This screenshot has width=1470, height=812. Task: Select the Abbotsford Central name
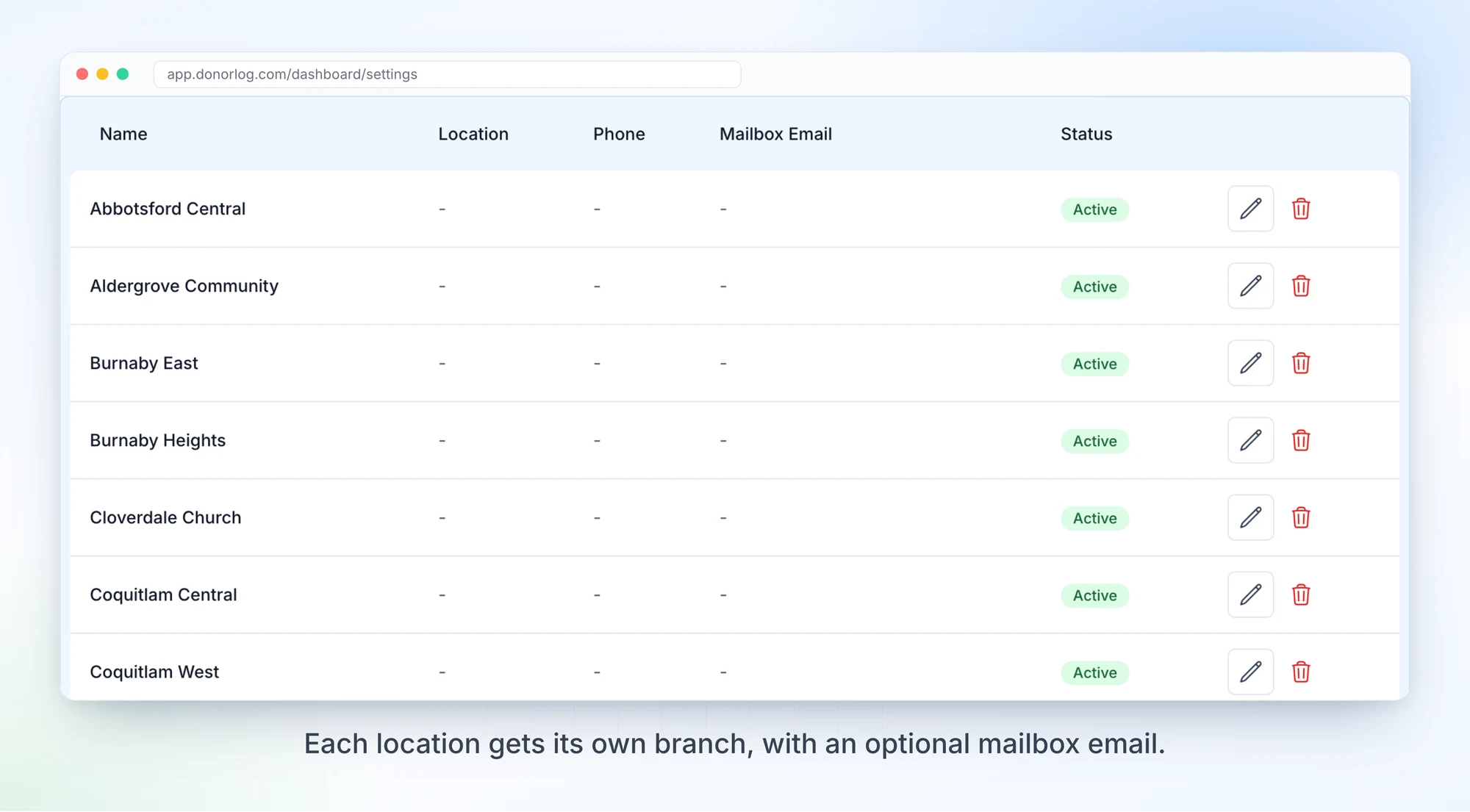click(x=168, y=209)
